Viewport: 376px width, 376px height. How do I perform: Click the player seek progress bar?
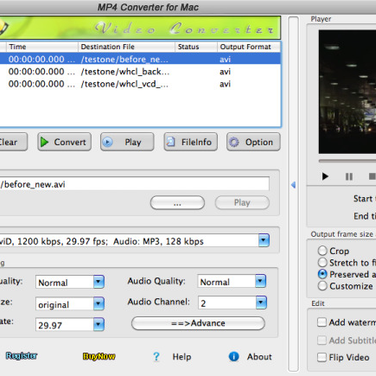tap(347, 161)
